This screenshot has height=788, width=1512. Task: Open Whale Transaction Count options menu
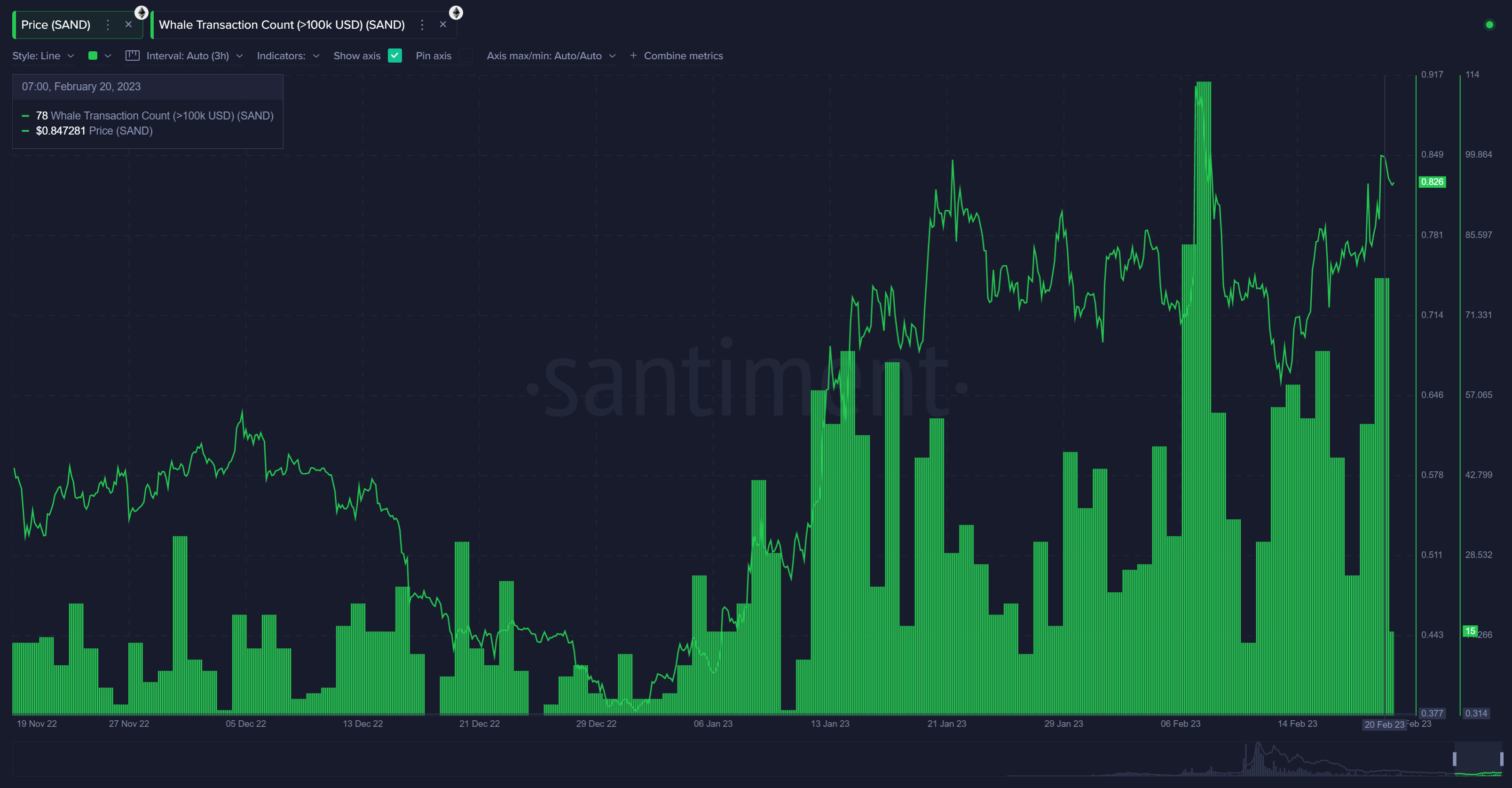(422, 24)
